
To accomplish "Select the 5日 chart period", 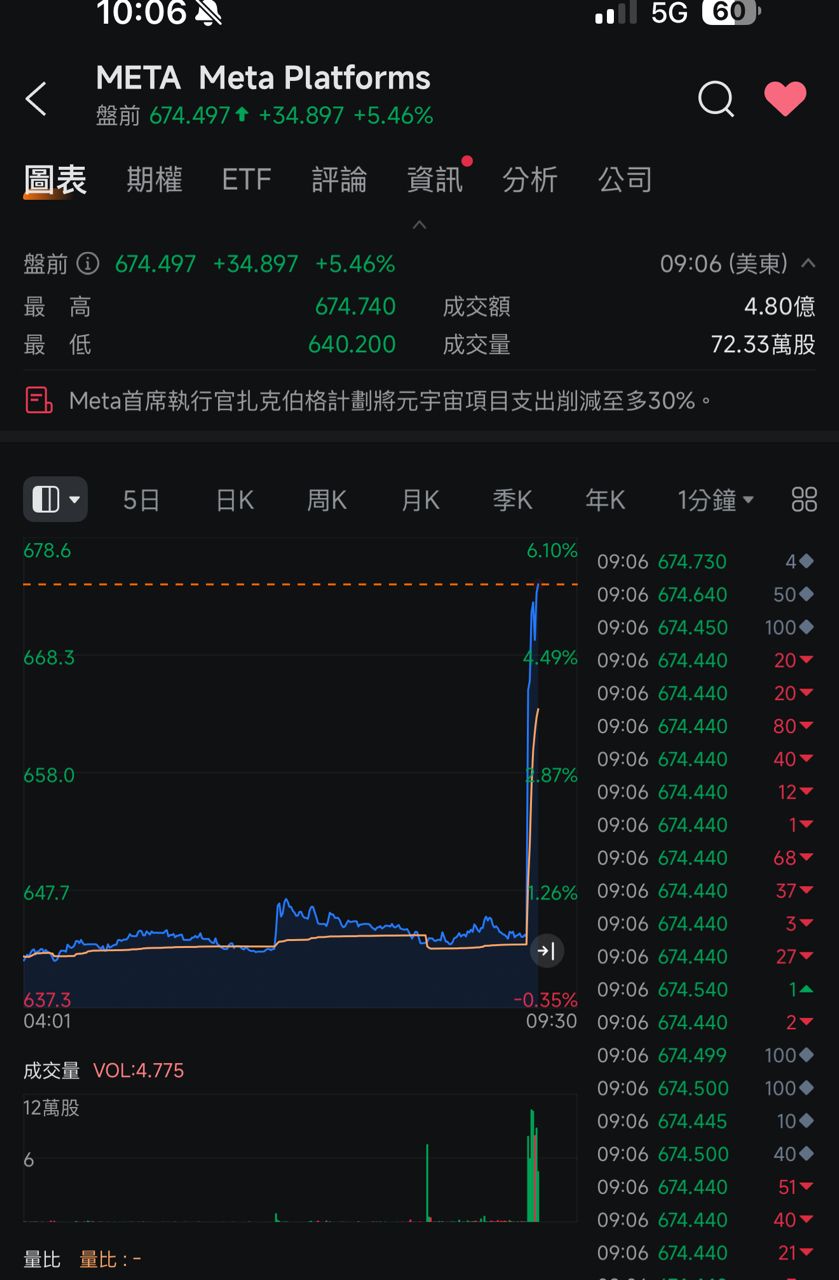I will coord(141,500).
